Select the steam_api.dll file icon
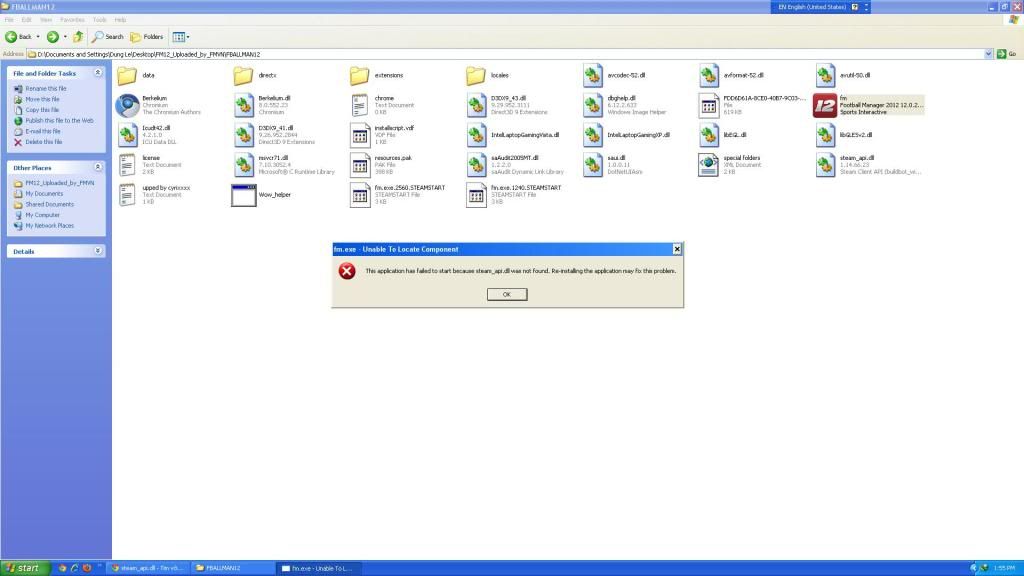The image size is (1024, 576). [x=825, y=165]
